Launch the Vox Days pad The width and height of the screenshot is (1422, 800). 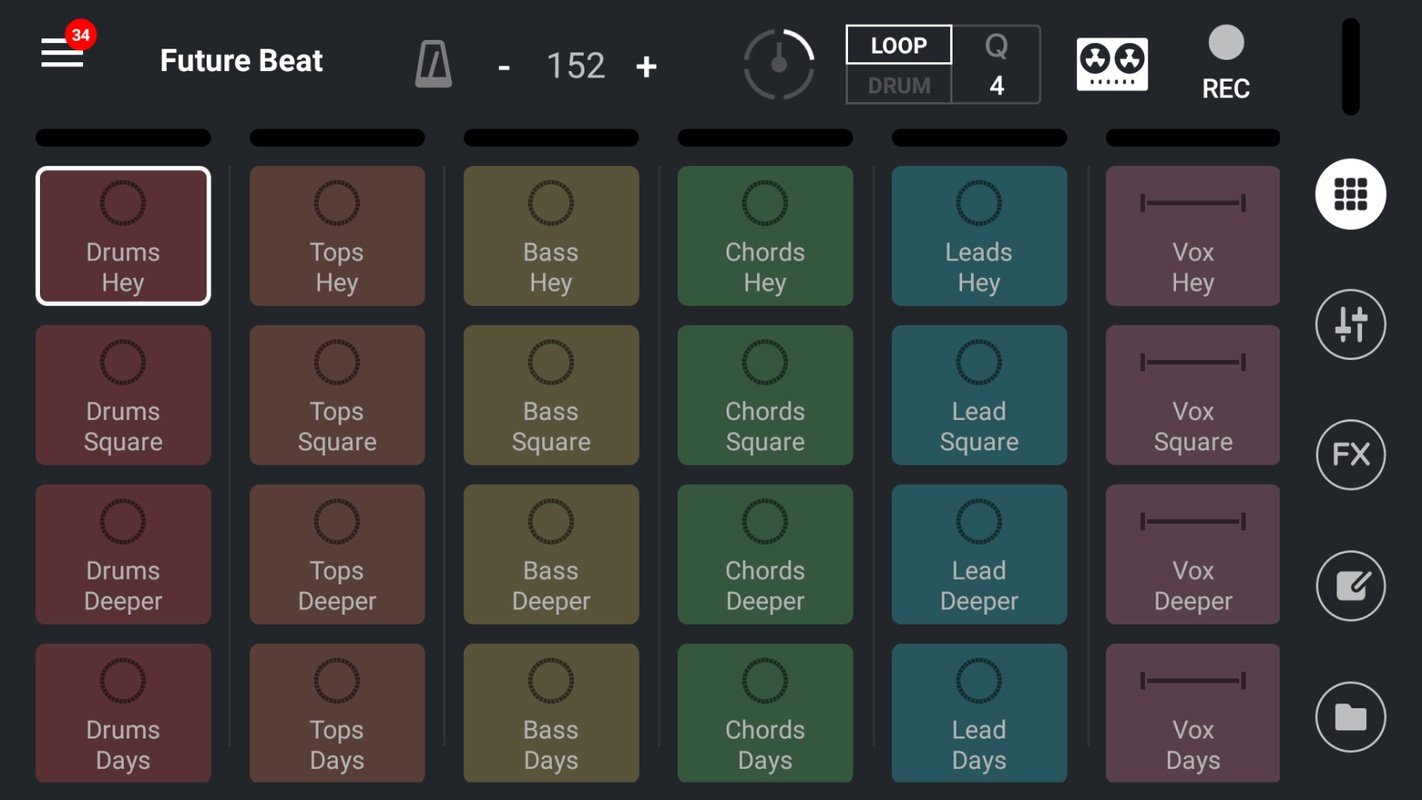coord(1192,713)
